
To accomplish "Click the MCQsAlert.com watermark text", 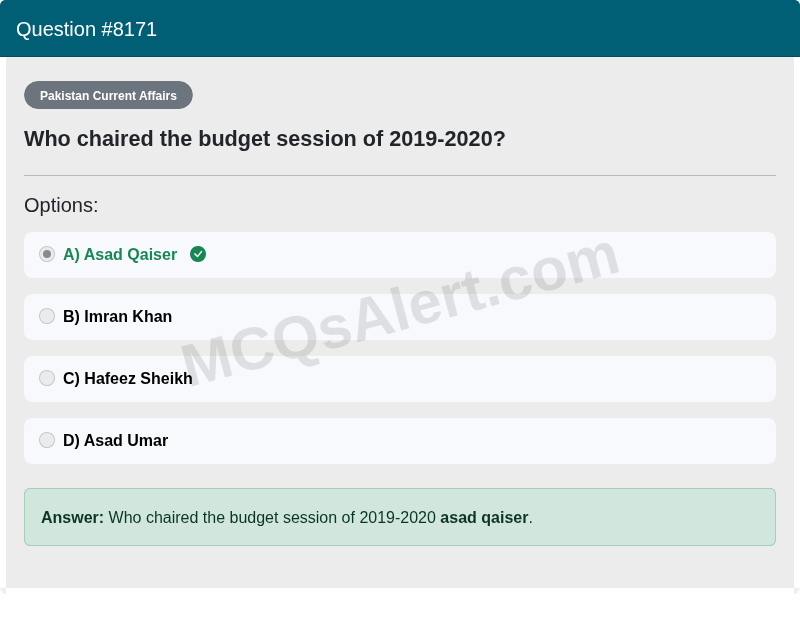I will click(x=400, y=312).
